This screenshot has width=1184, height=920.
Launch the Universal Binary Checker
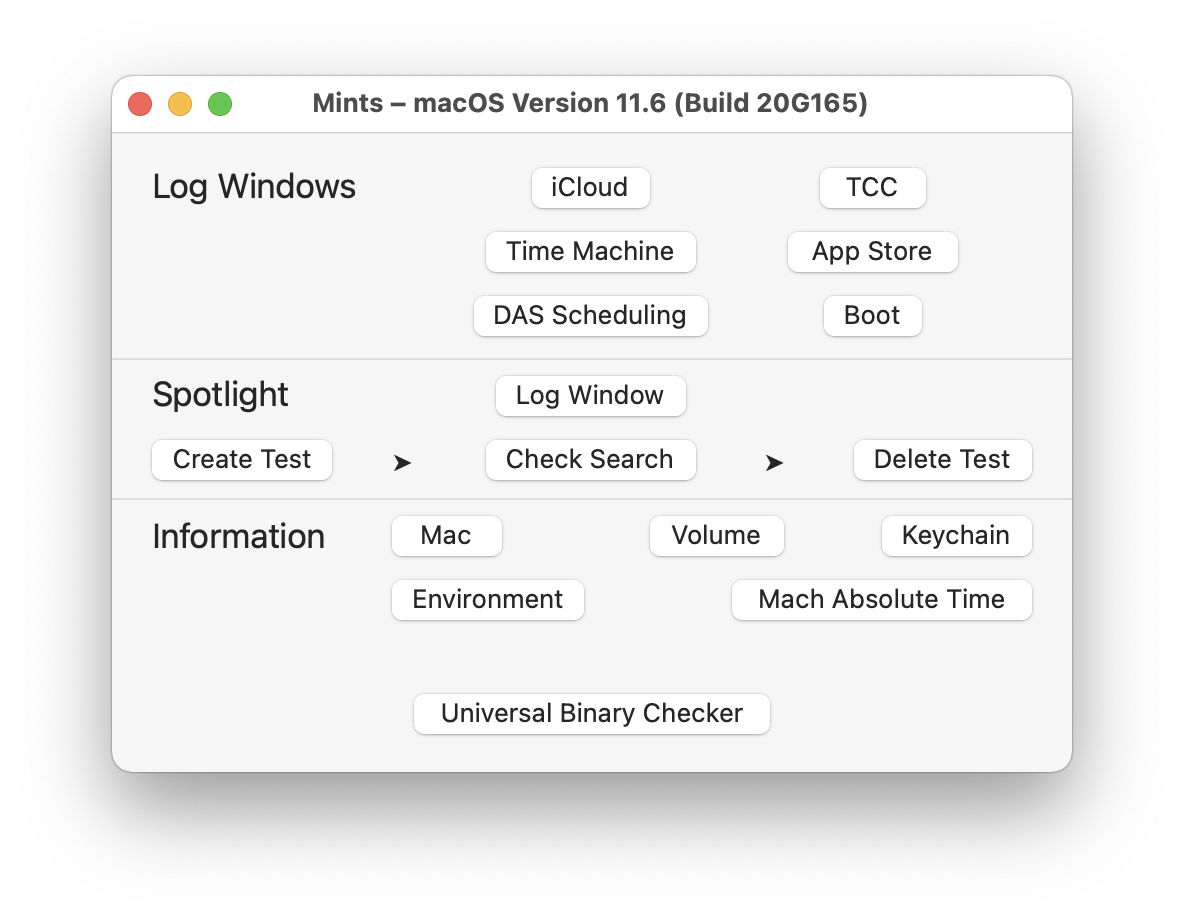pyautogui.click(x=591, y=714)
